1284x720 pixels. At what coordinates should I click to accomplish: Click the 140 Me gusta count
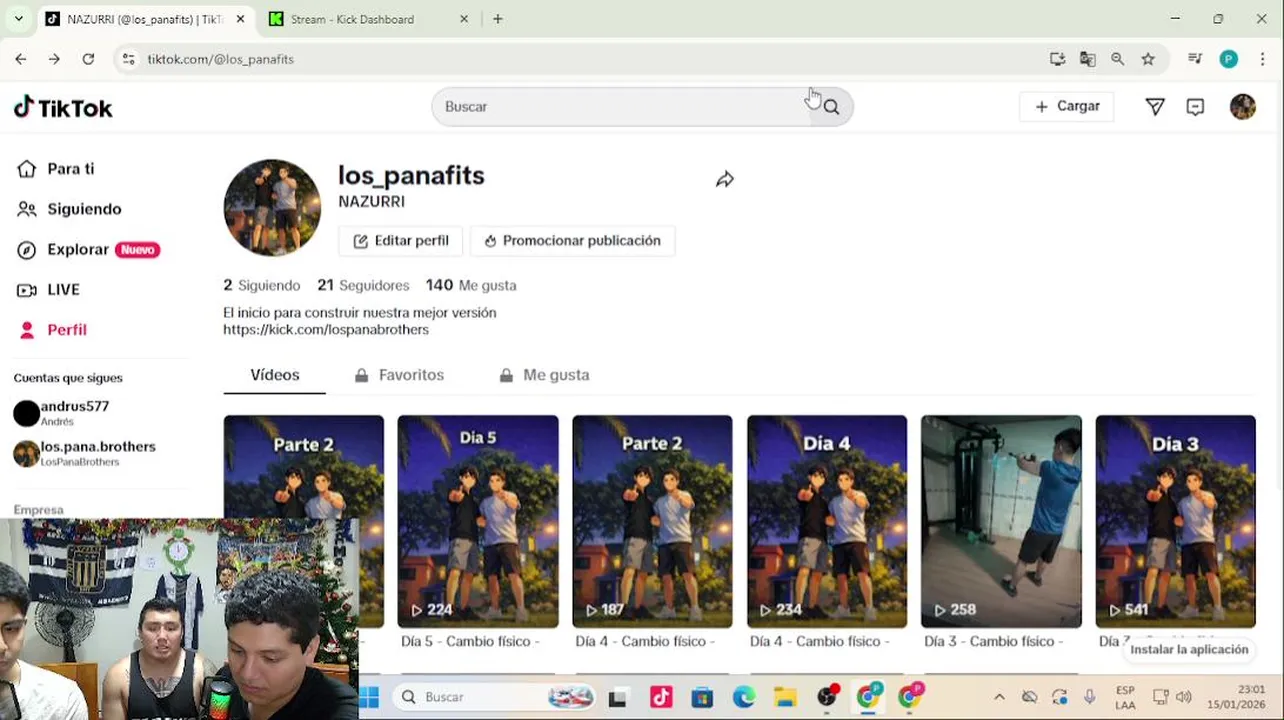[471, 285]
